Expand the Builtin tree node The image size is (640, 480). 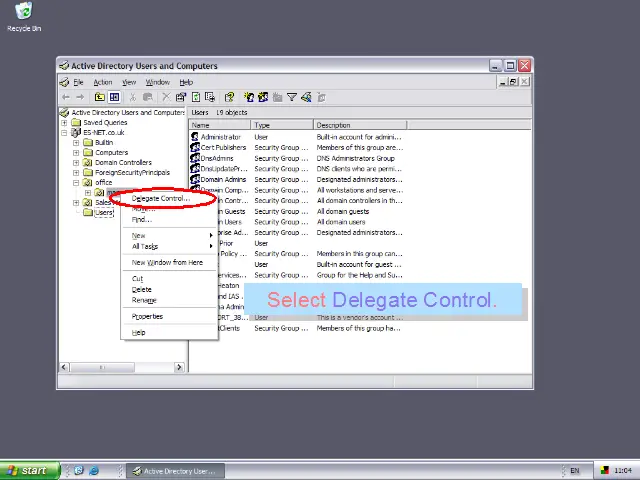point(76,142)
